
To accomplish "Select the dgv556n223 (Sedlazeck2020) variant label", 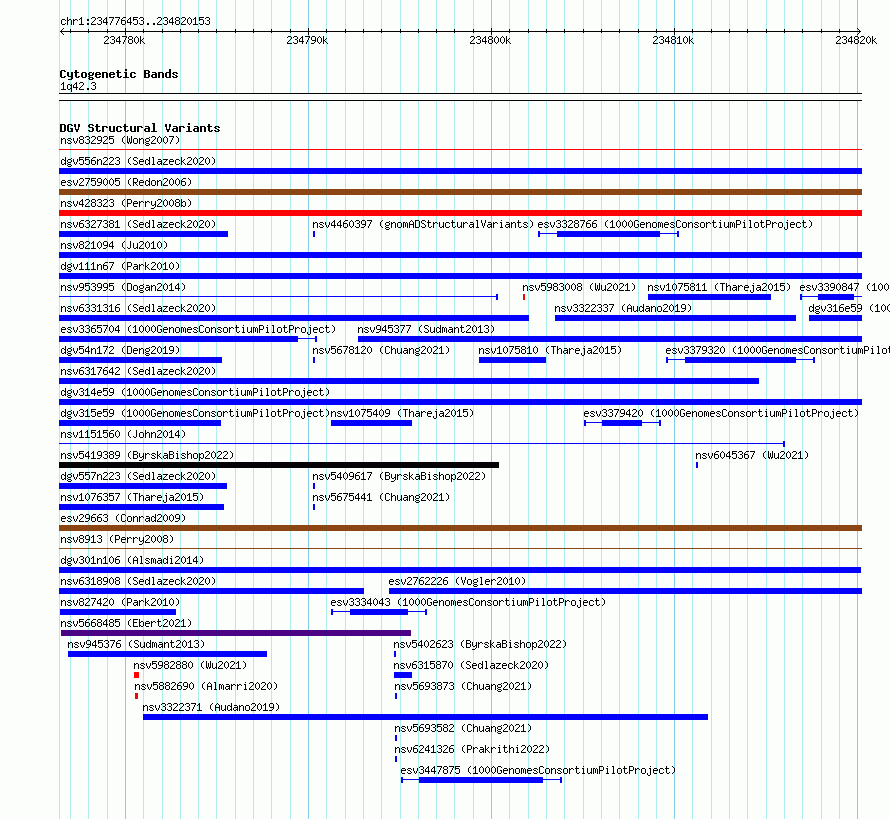I will (138, 161).
